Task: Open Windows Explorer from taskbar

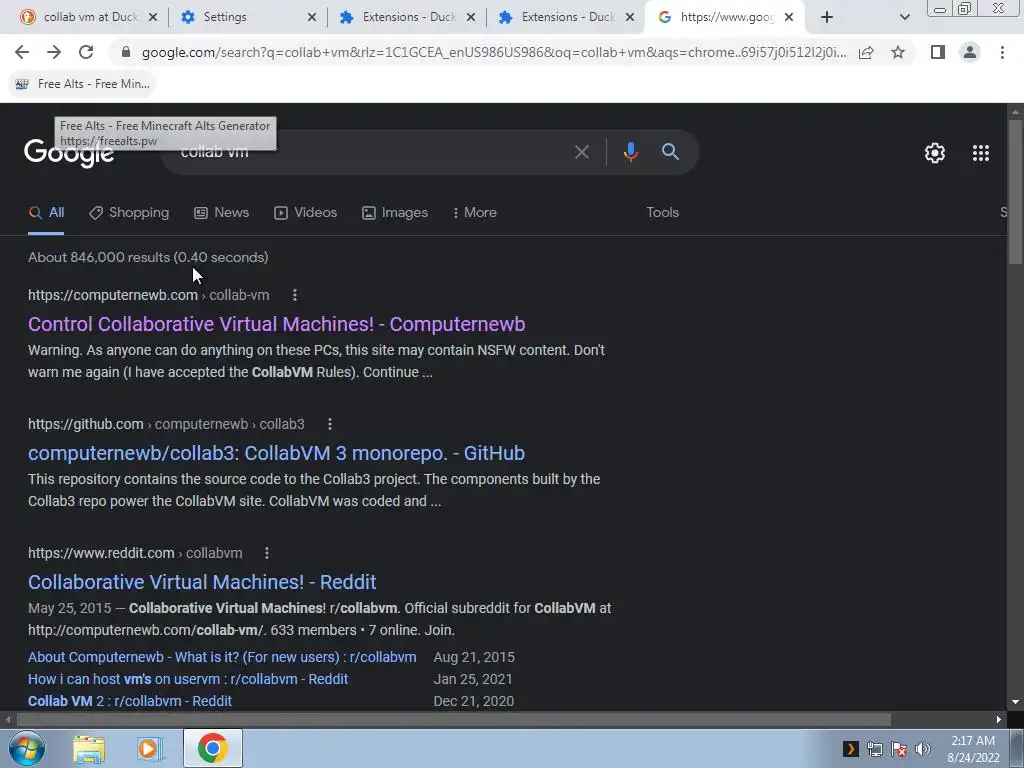Action: pyautogui.click(x=89, y=749)
